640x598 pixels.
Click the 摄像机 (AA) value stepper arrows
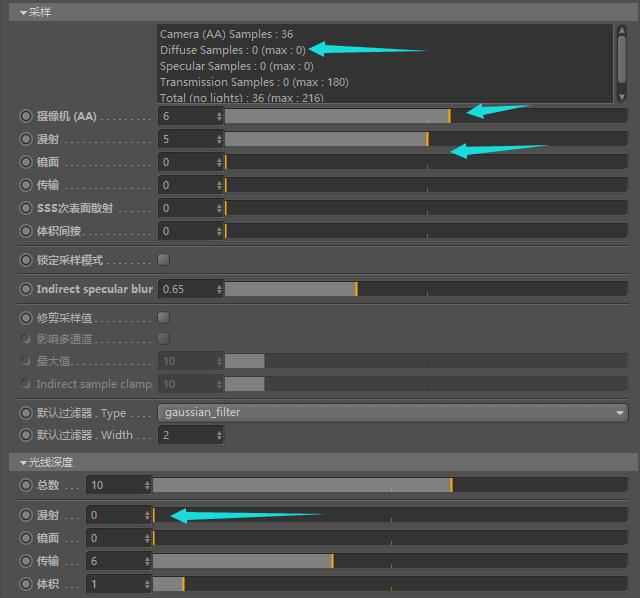click(219, 116)
